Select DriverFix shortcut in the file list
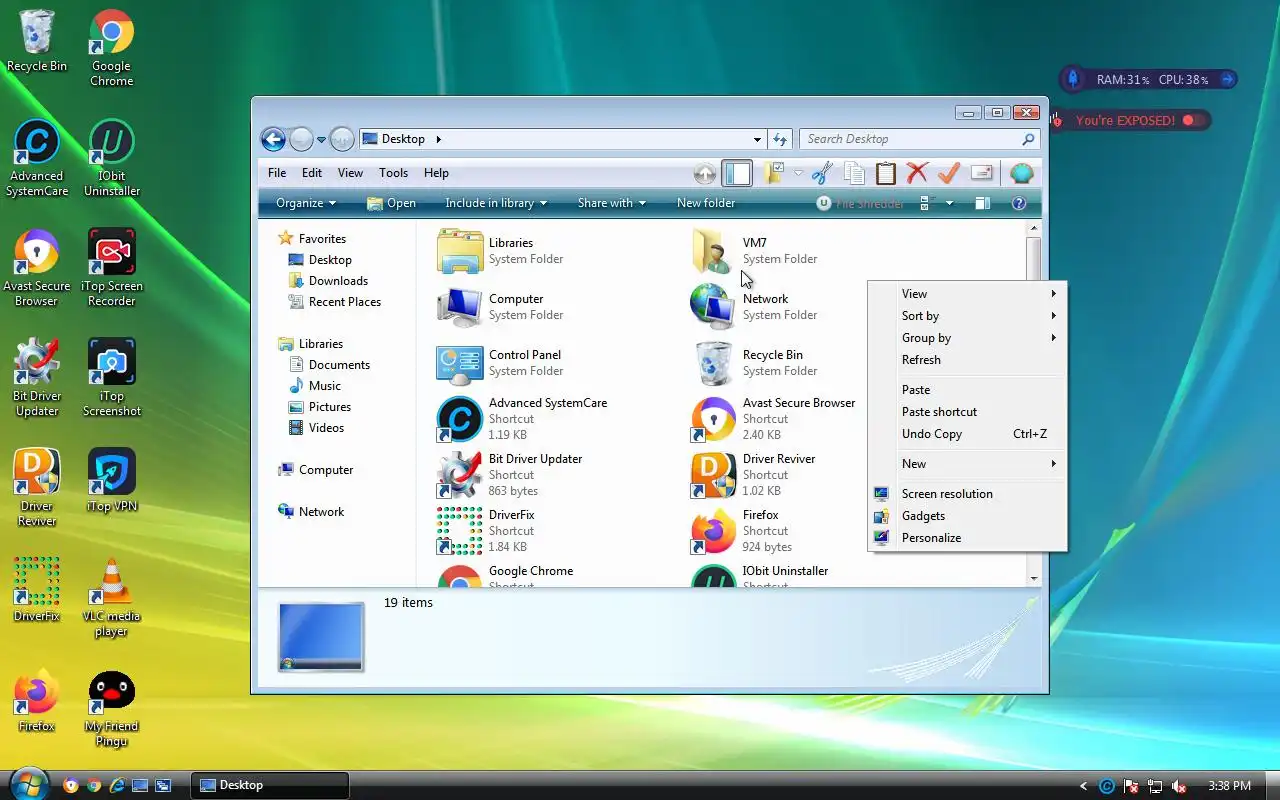 (486, 531)
